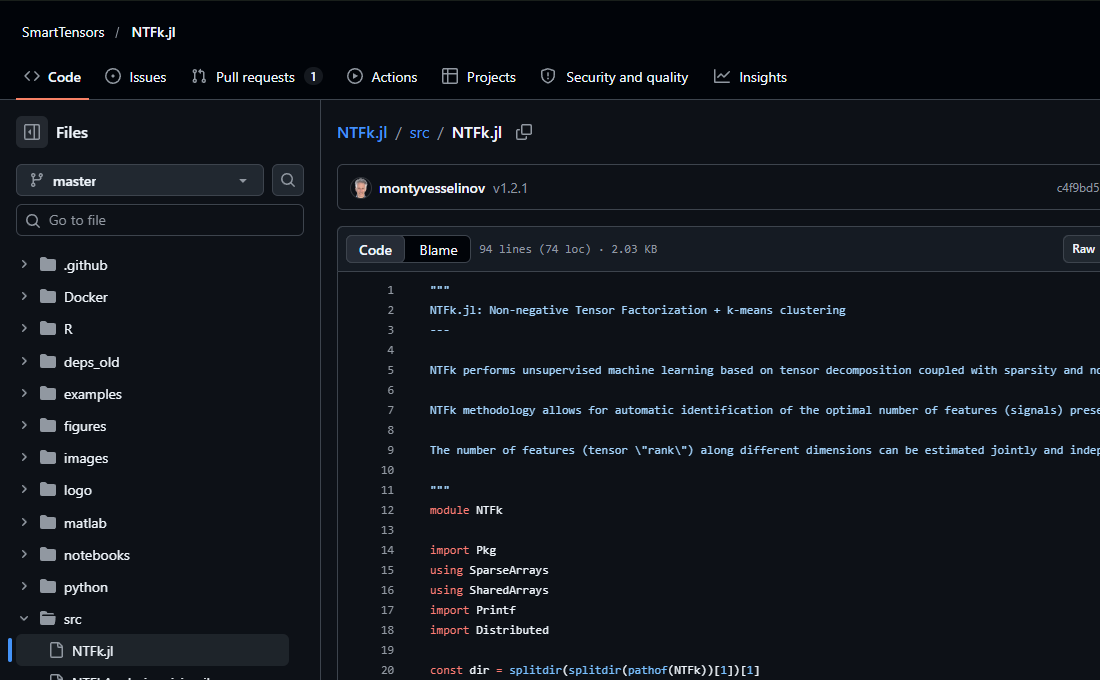This screenshot has height=680, width=1100.
Task: Open the notebooks folder icon
Action: (x=48, y=554)
